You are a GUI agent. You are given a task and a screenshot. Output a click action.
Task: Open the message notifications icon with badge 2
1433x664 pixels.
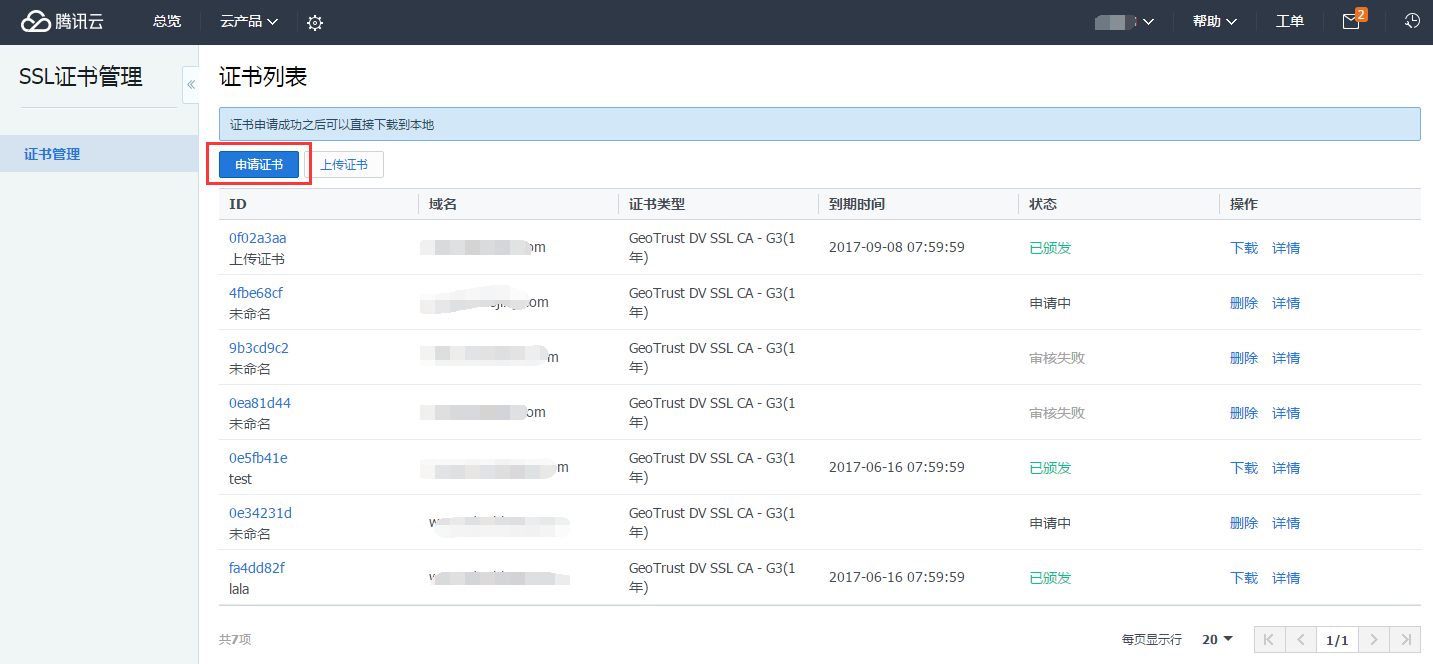(1350, 21)
